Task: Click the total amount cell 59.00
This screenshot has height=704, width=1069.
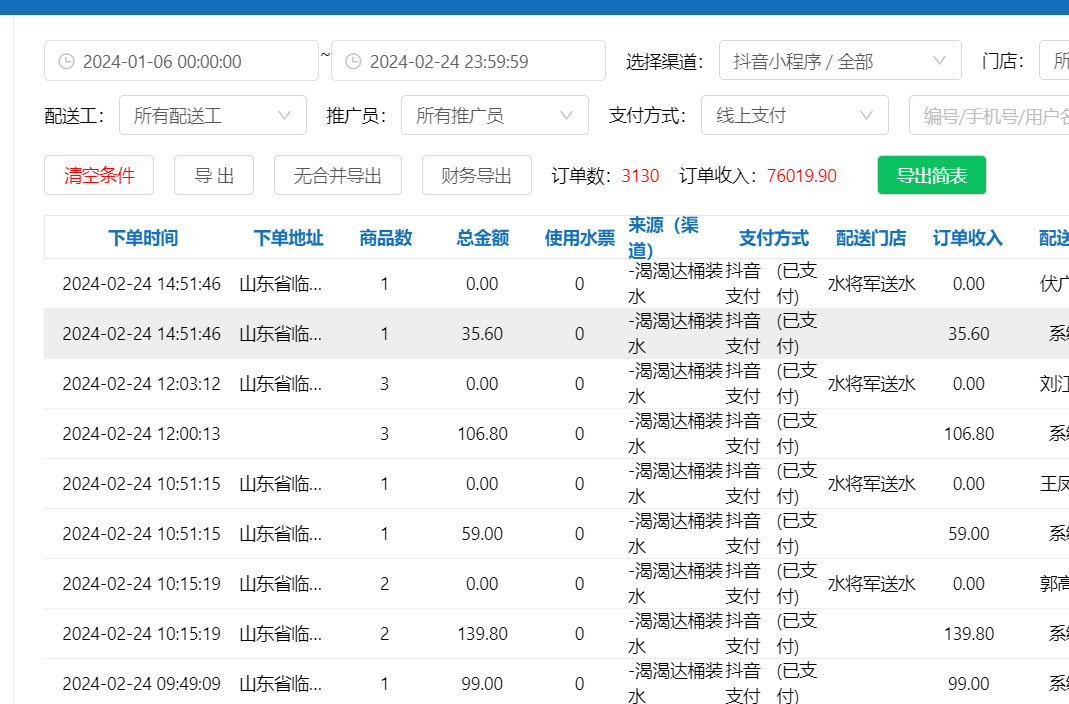Action: tap(482, 534)
